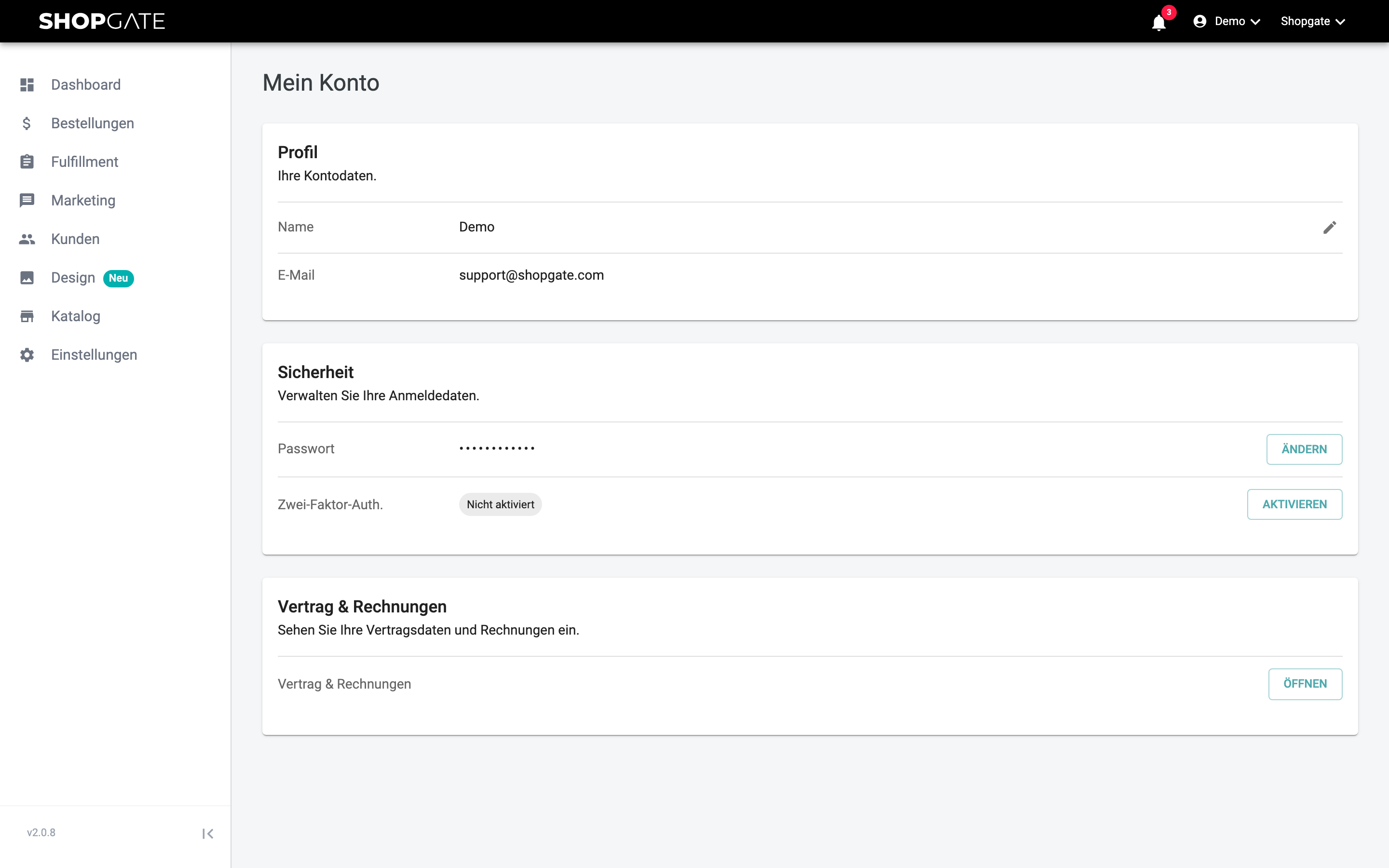
Task: Click the Katalog store icon
Action: (x=27, y=316)
